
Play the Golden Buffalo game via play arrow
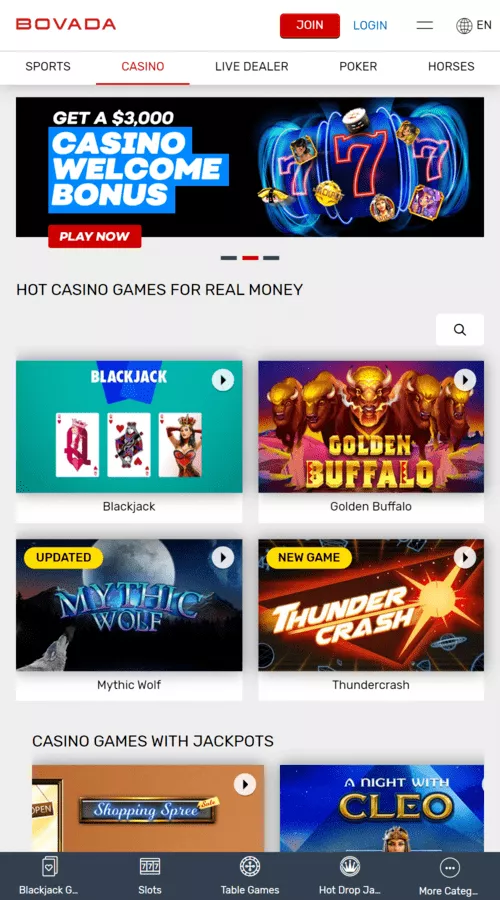click(465, 380)
